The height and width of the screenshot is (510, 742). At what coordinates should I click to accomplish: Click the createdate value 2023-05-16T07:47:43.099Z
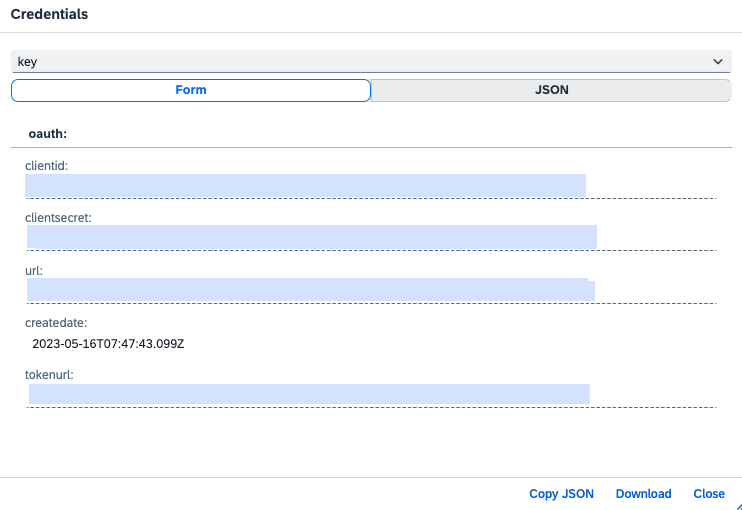pyautogui.click(x=108, y=343)
